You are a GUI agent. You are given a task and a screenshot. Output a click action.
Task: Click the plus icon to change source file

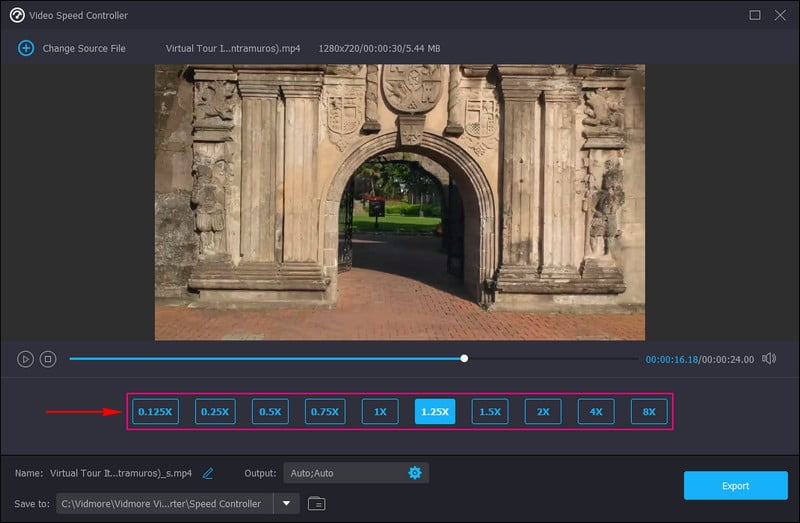click(x=26, y=48)
